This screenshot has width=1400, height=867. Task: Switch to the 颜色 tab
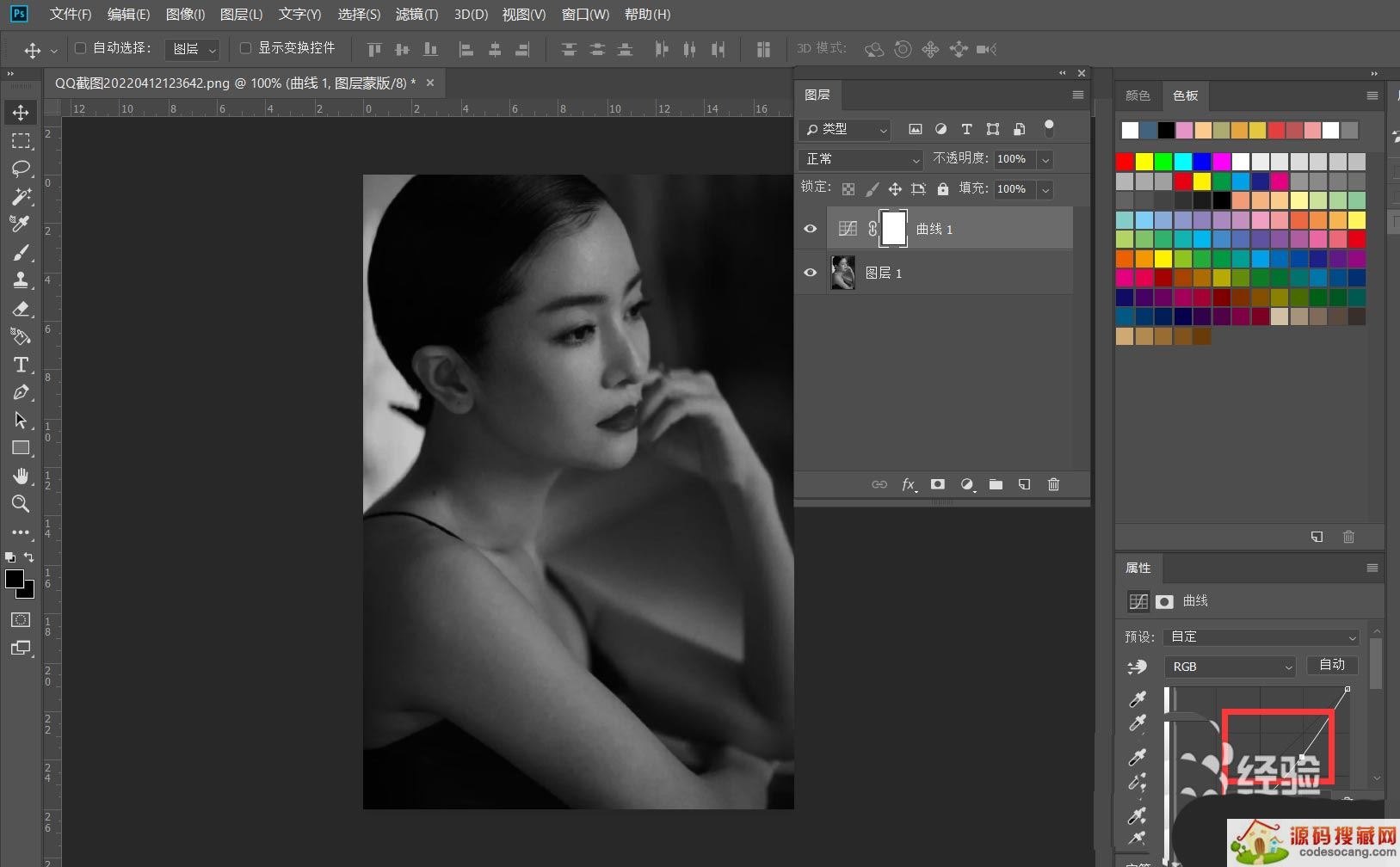(x=1138, y=95)
